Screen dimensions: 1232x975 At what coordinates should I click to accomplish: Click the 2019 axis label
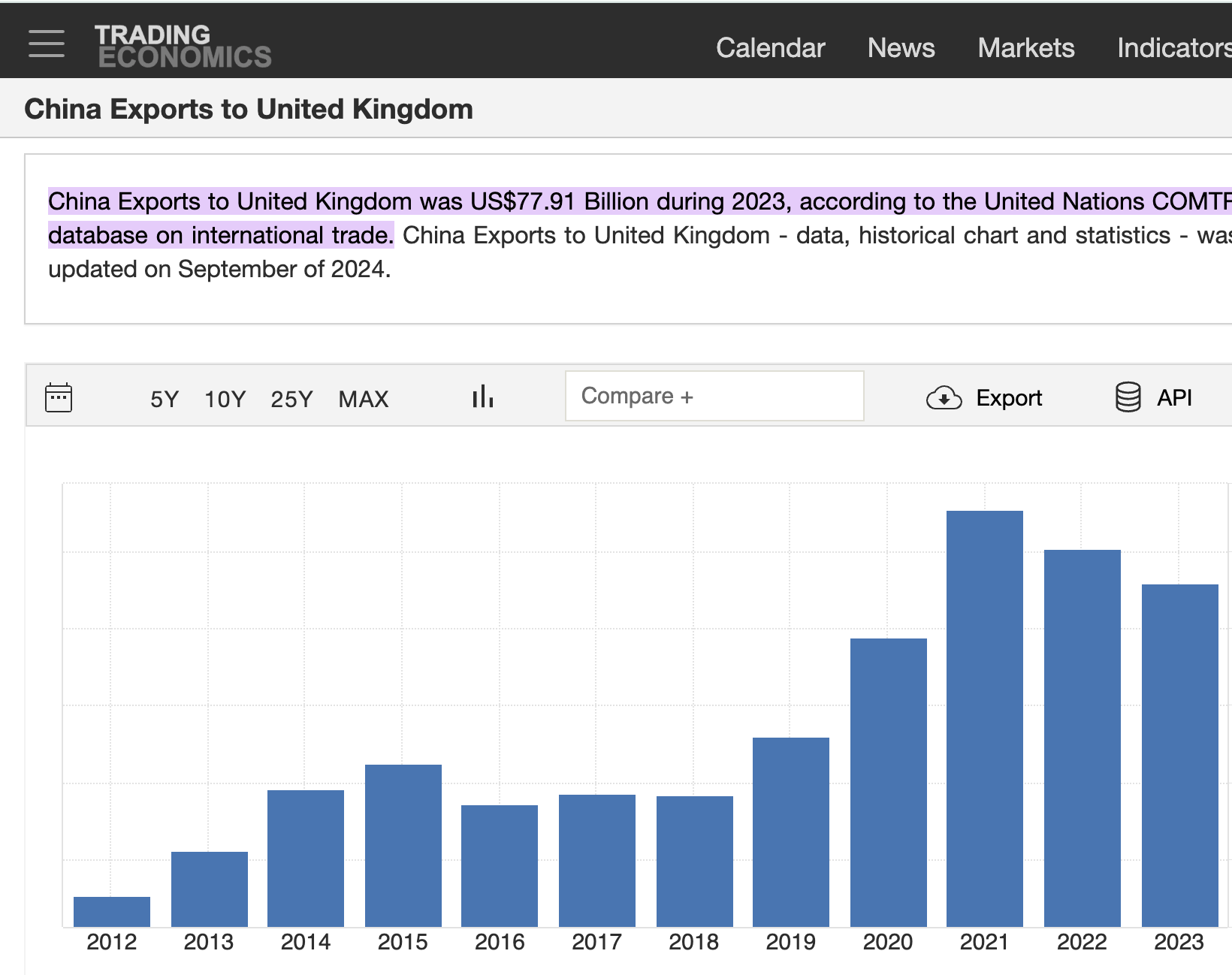(791, 942)
